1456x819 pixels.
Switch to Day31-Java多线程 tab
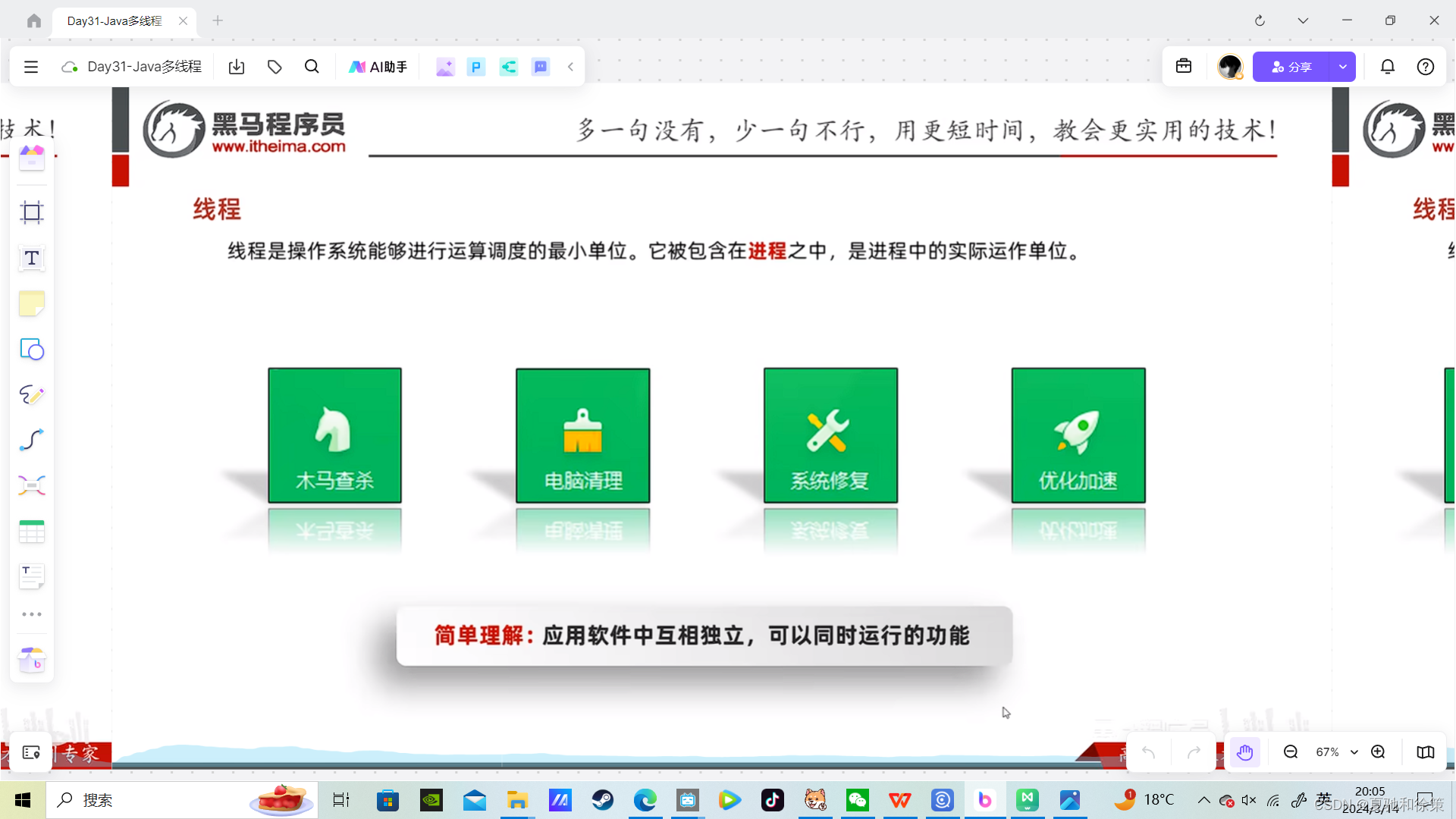pyautogui.click(x=115, y=20)
